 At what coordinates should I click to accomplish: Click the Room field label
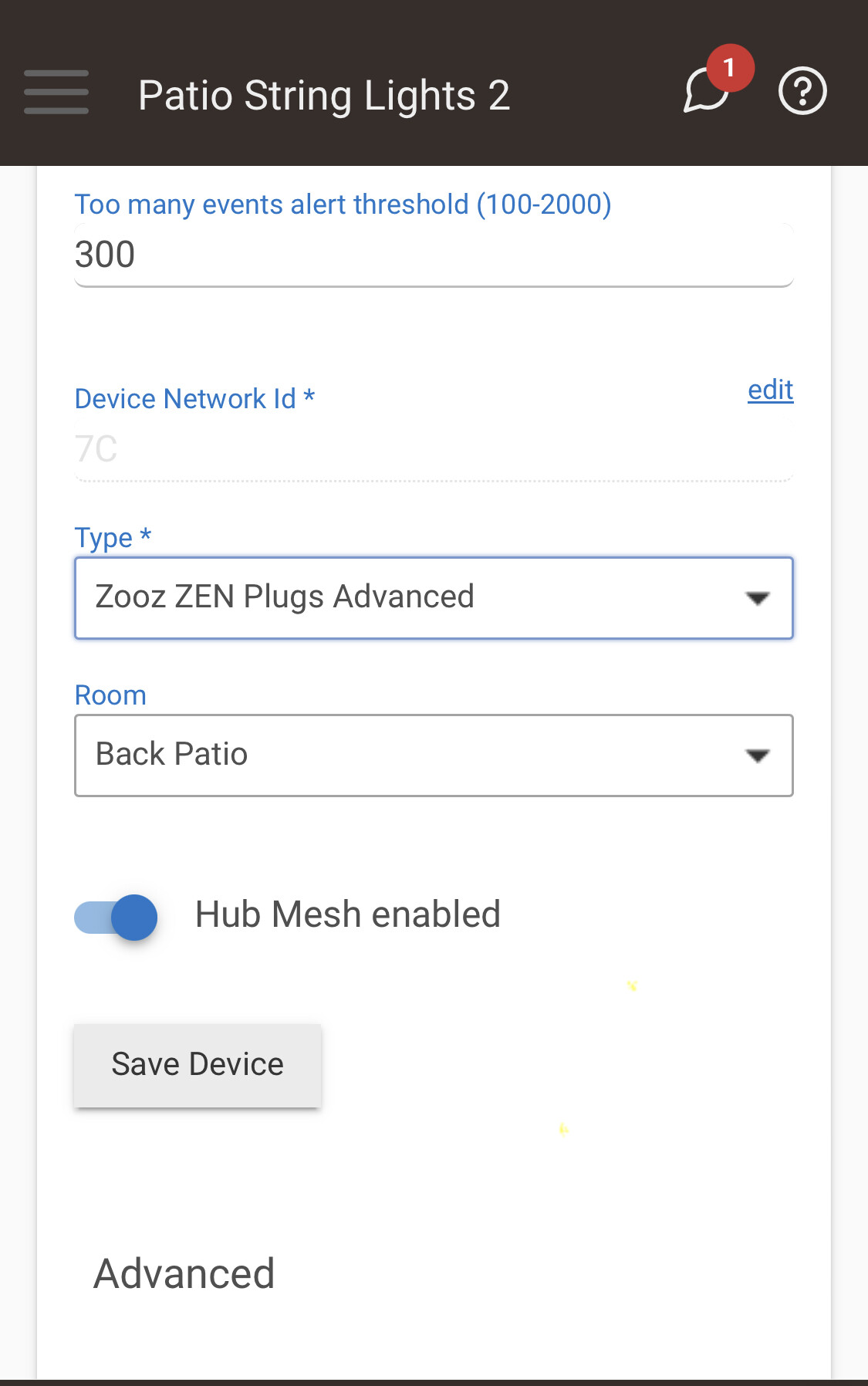(x=110, y=695)
